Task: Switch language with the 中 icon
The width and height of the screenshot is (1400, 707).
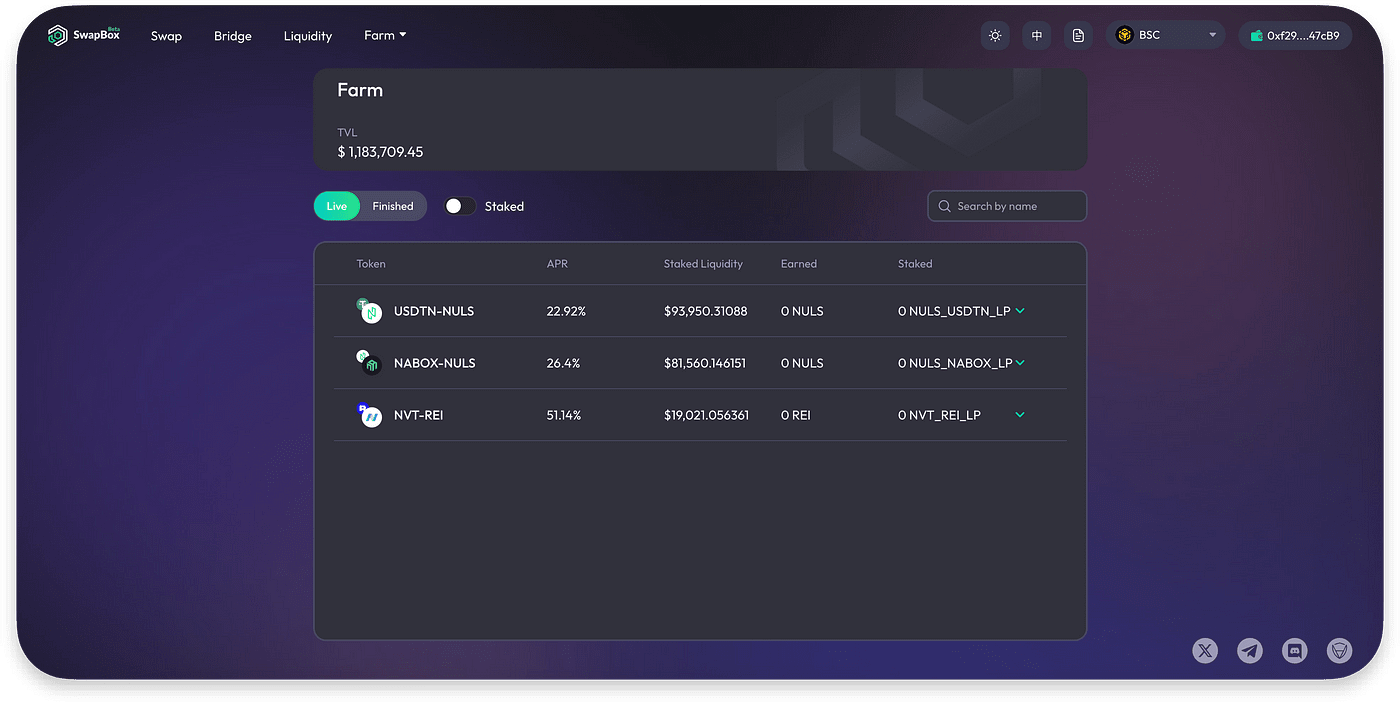Action: (1037, 35)
